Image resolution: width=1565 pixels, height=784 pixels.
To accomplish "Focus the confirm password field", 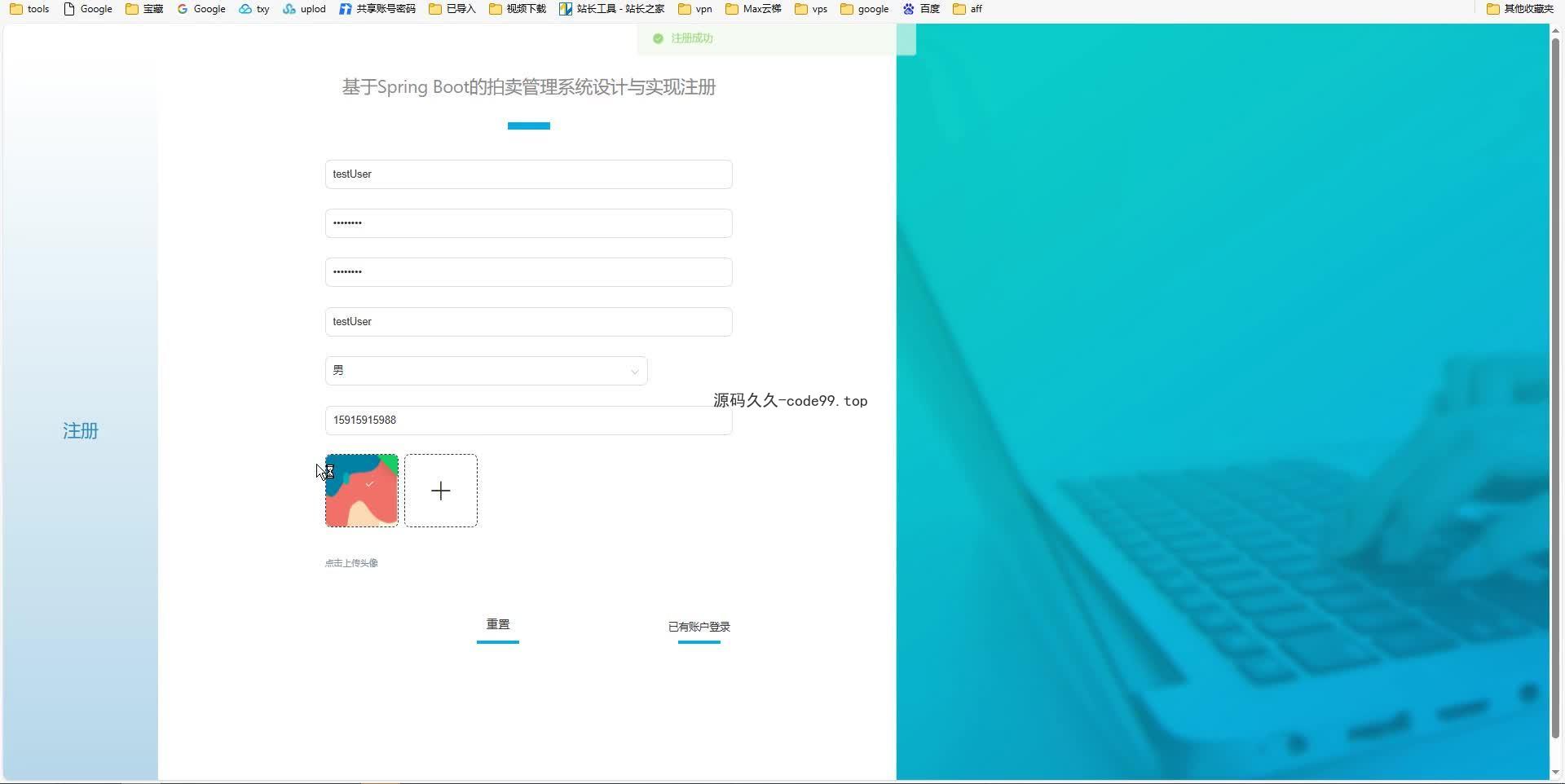I will 529,272.
